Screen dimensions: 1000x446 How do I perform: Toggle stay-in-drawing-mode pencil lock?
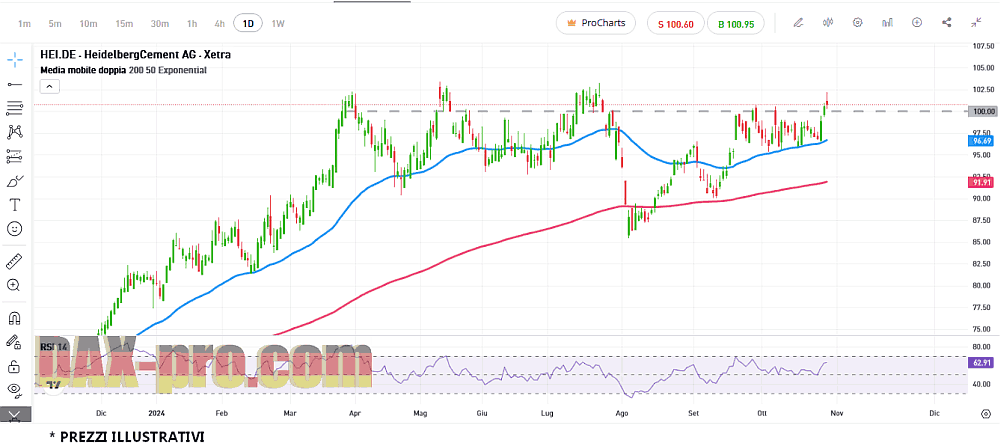14,341
